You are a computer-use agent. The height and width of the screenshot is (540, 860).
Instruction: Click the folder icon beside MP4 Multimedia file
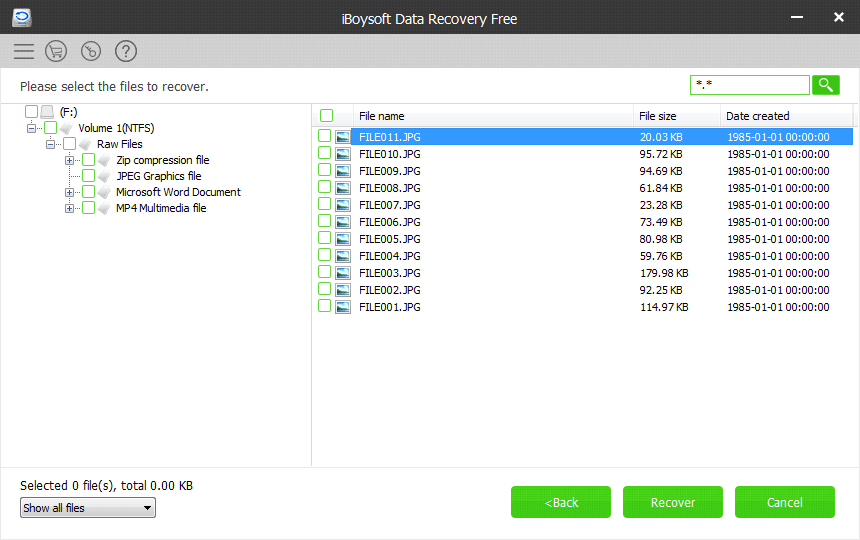coord(104,208)
